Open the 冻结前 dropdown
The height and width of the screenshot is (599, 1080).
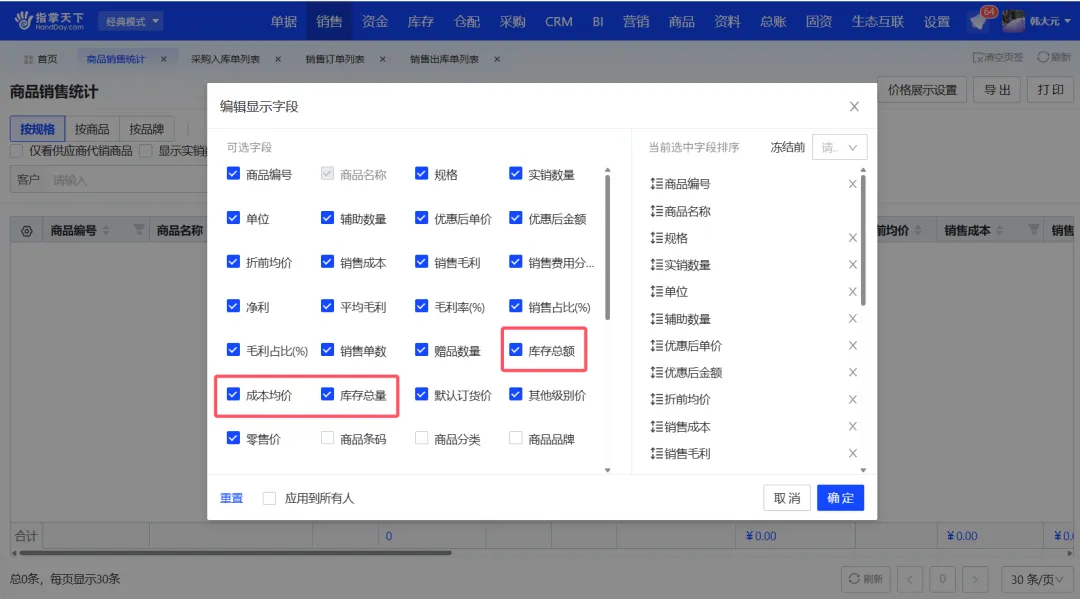pos(839,147)
